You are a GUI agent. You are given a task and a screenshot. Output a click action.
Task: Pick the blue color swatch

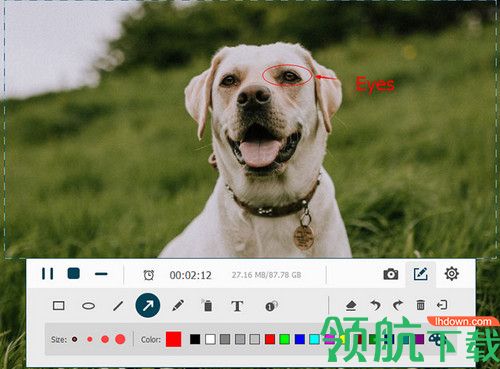300,339
